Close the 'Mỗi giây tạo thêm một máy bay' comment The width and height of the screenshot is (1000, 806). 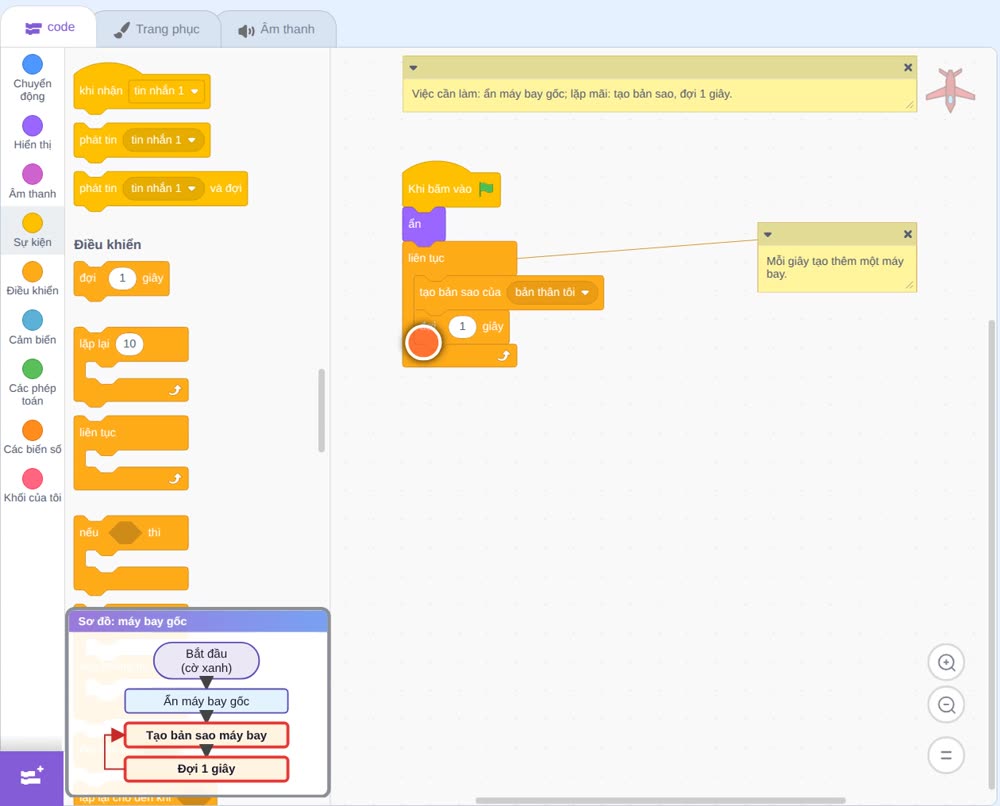pyautogui.click(x=908, y=234)
